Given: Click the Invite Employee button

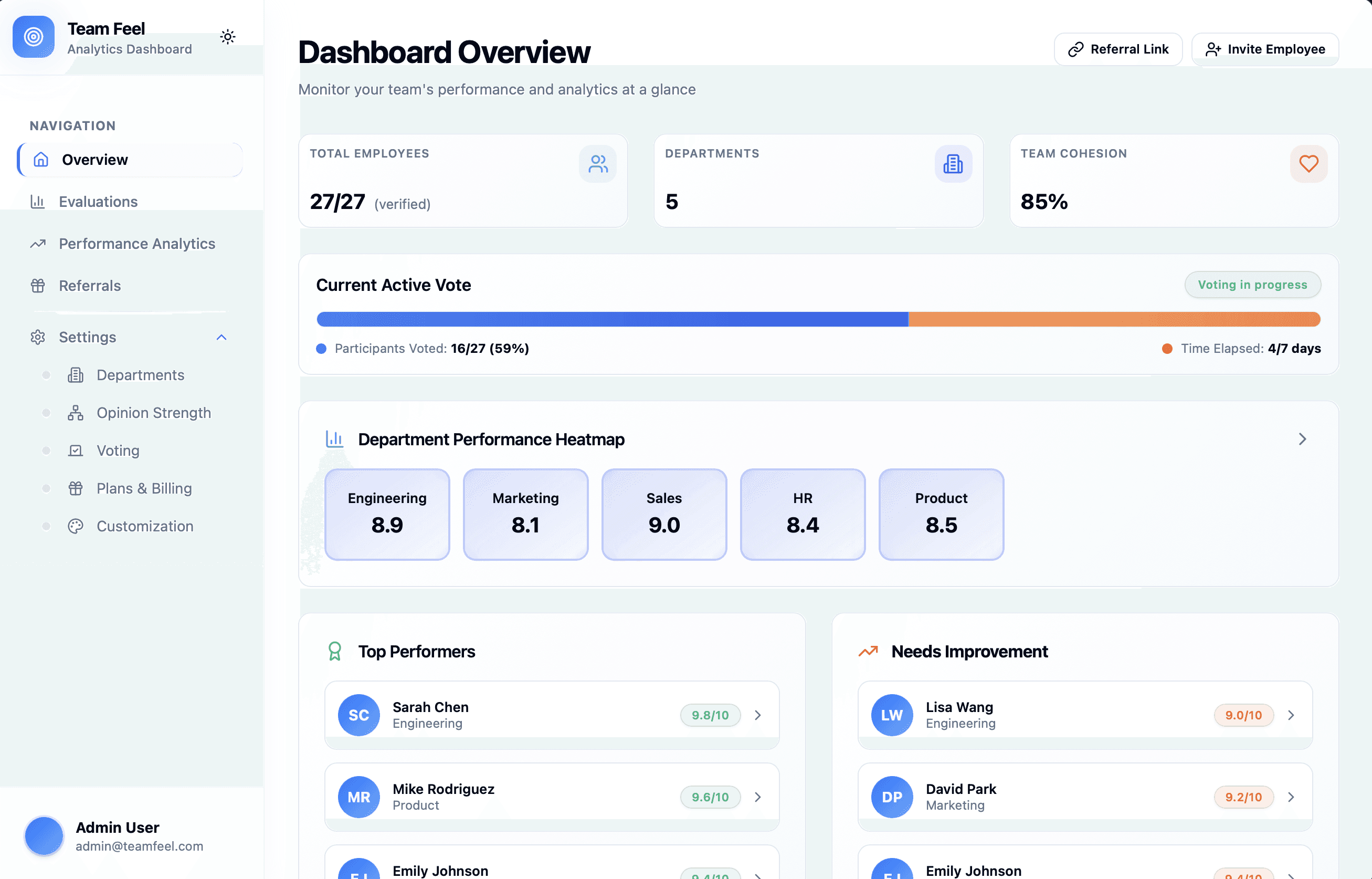Looking at the screenshot, I should (1265, 49).
